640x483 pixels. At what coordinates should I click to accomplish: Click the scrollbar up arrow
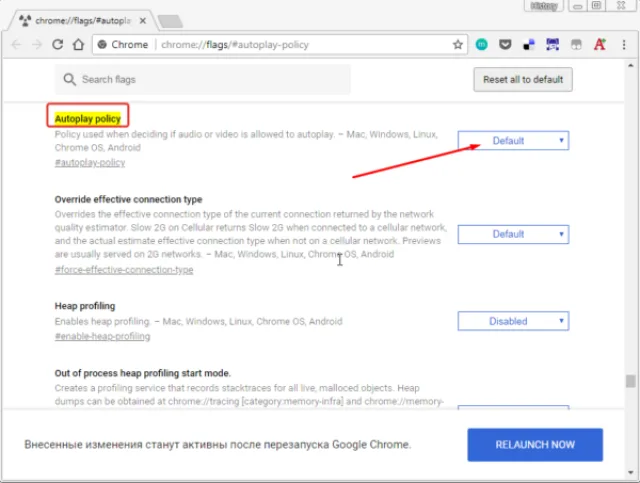631,65
